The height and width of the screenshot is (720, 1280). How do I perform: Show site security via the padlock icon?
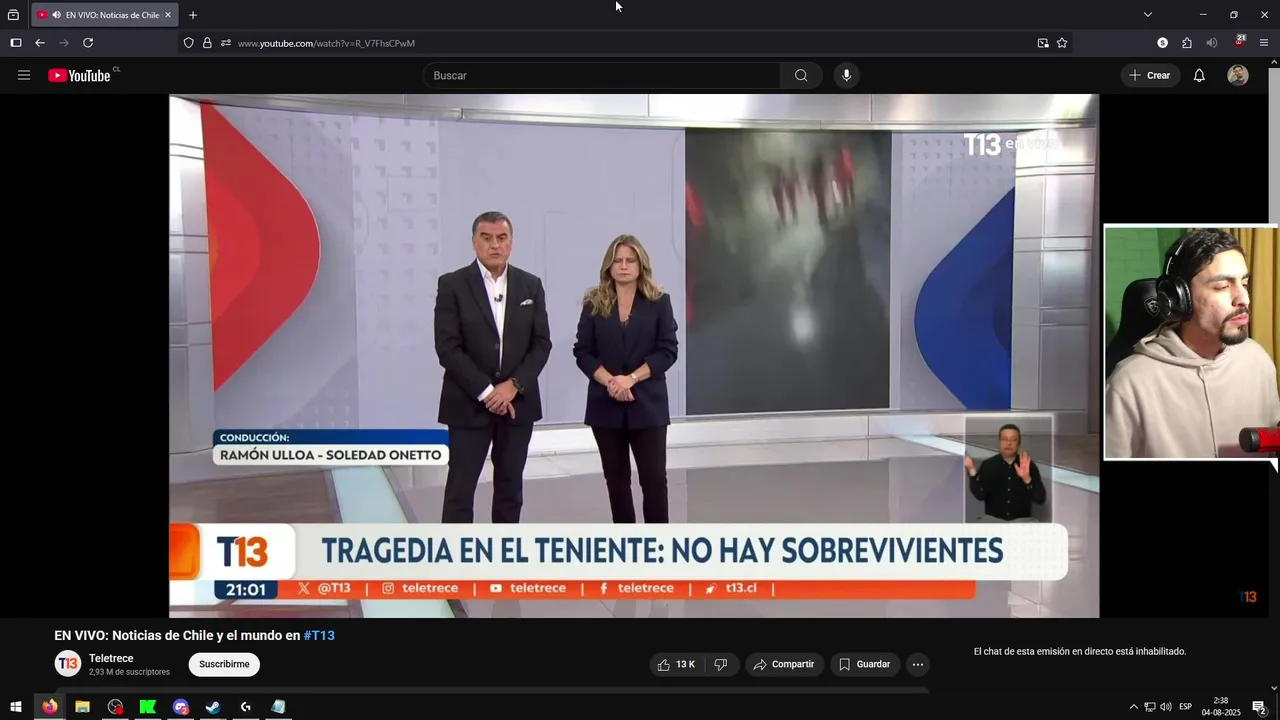[207, 43]
